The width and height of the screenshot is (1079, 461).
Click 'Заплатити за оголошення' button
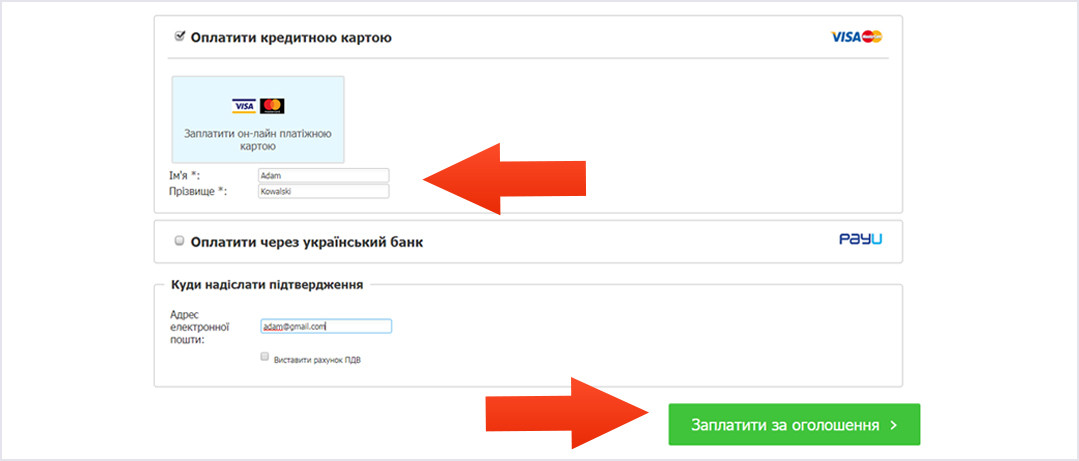coord(794,425)
